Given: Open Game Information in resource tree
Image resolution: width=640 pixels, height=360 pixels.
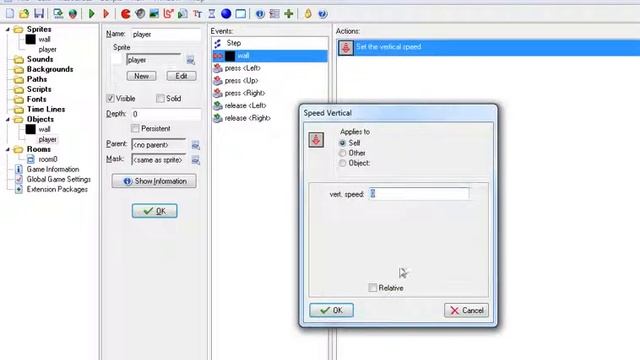Looking at the screenshot, I should [x=53, y=169].
